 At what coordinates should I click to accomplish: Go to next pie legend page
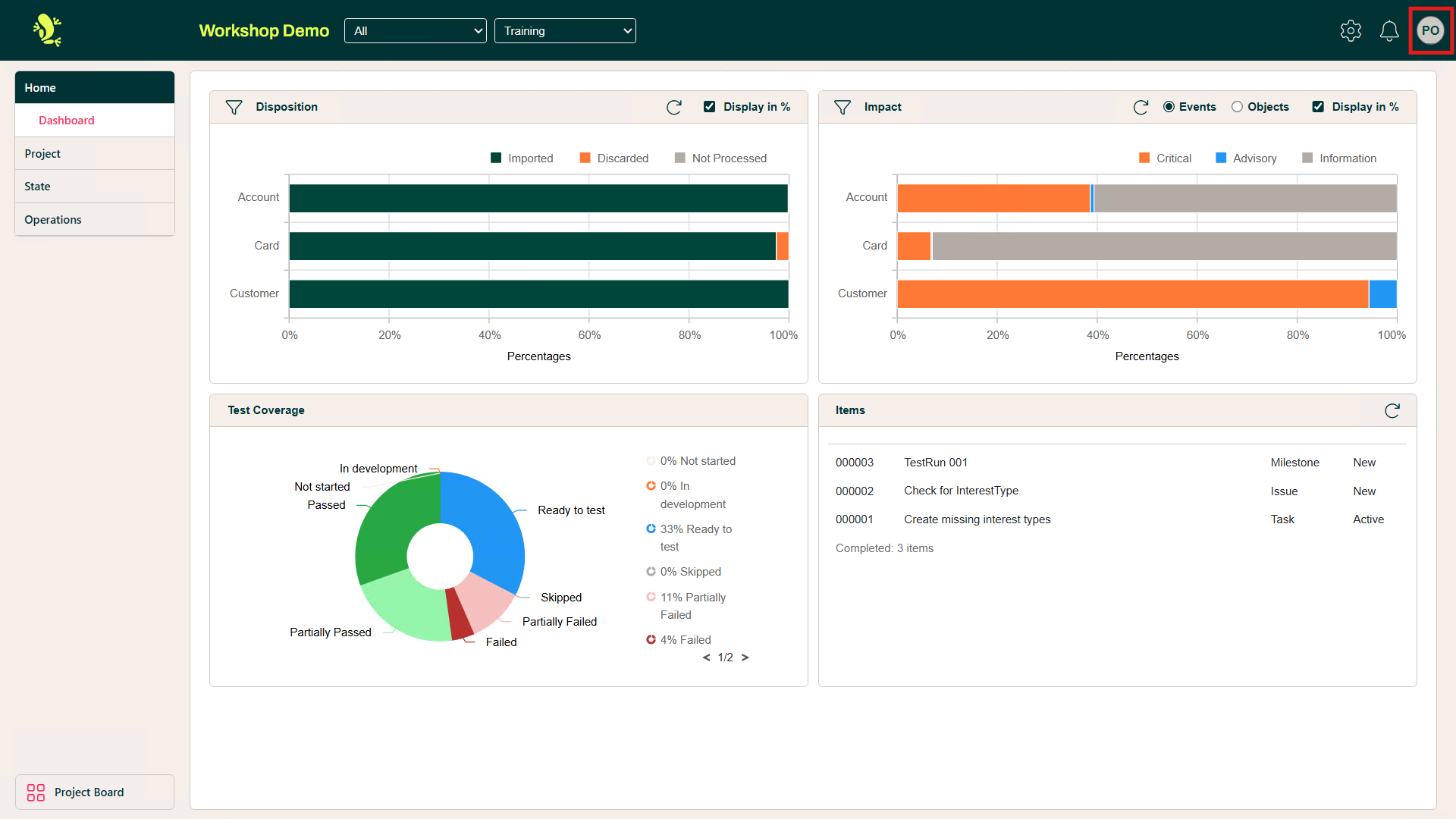coord(745,657)
